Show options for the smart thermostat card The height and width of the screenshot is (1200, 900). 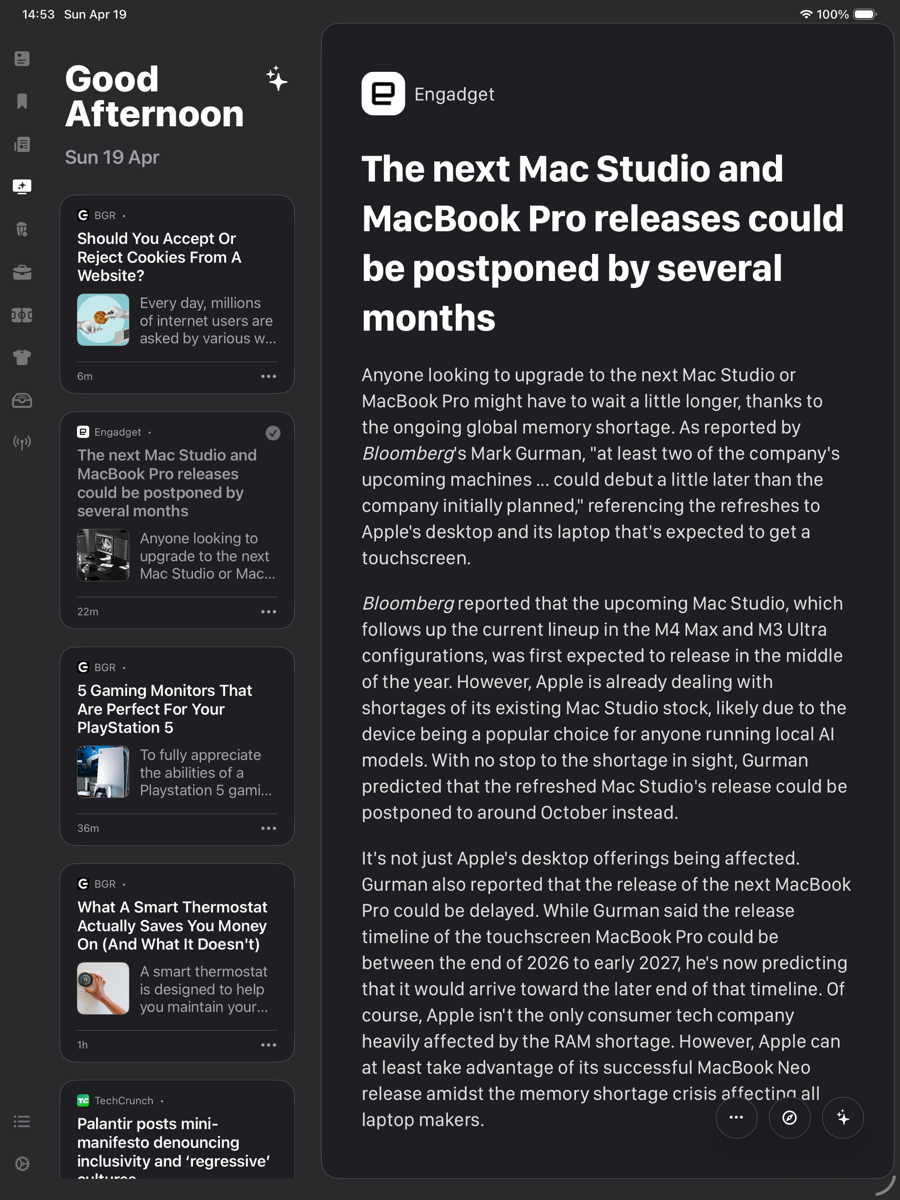pos(268,1044)
